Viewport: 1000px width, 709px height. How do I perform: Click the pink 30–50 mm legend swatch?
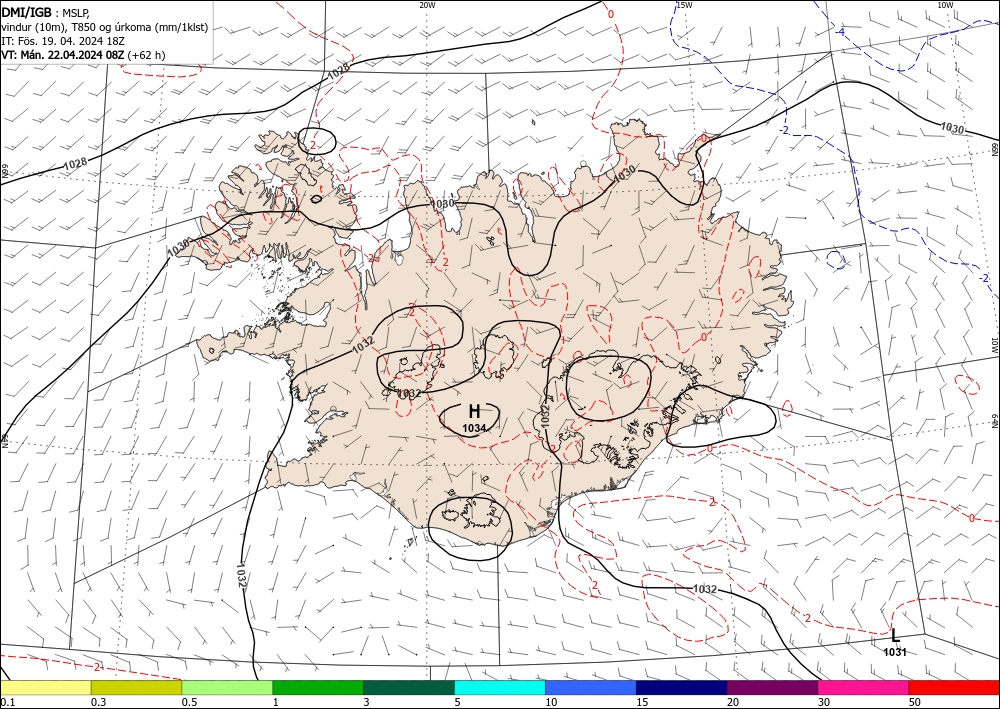coord(864,687)
